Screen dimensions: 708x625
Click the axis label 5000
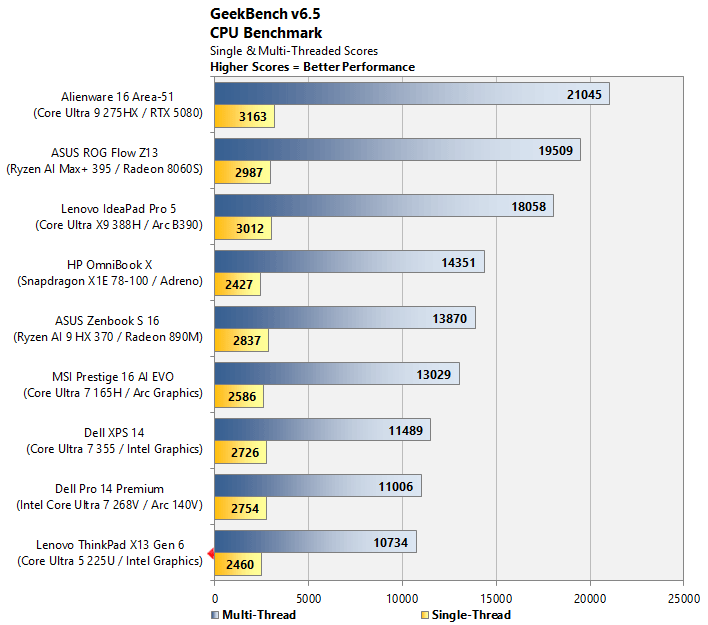[x=308, y=599]
